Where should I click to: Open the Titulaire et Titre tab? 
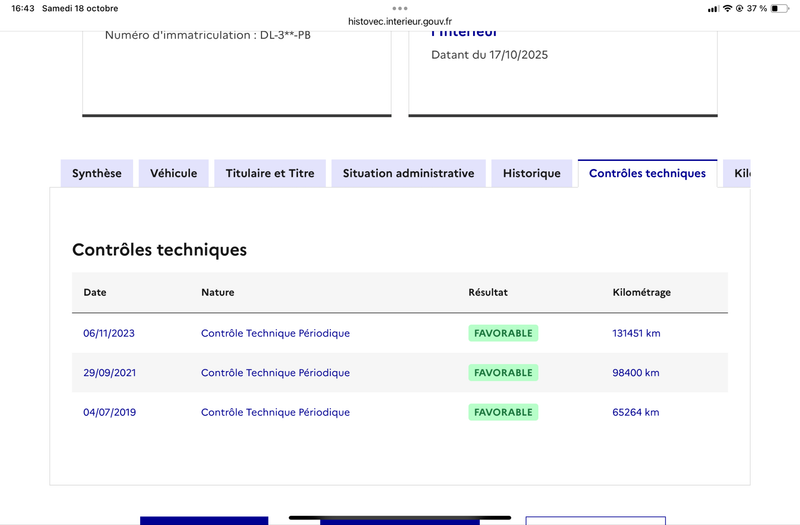[269, 173]
